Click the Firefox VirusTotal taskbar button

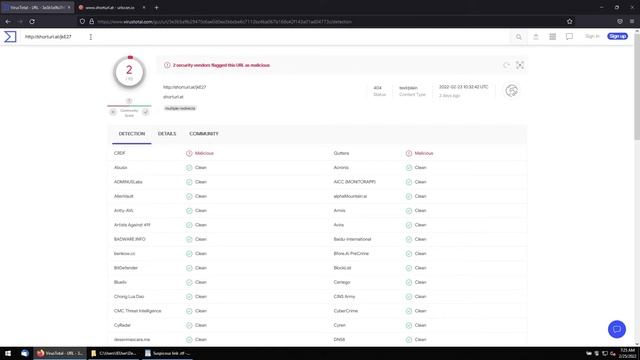tap(60, 353)
